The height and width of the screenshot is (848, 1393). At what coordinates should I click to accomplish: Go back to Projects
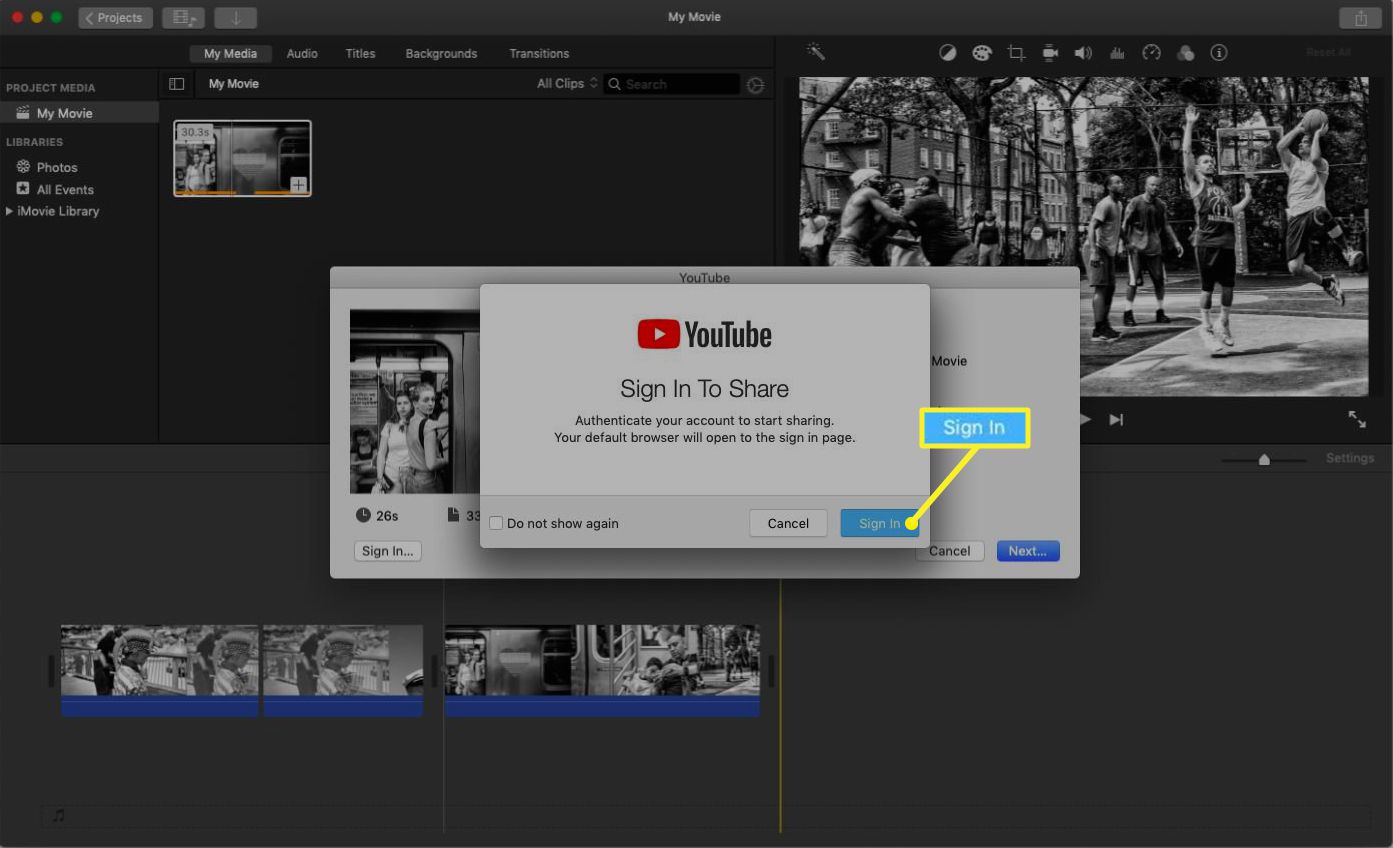115,18
